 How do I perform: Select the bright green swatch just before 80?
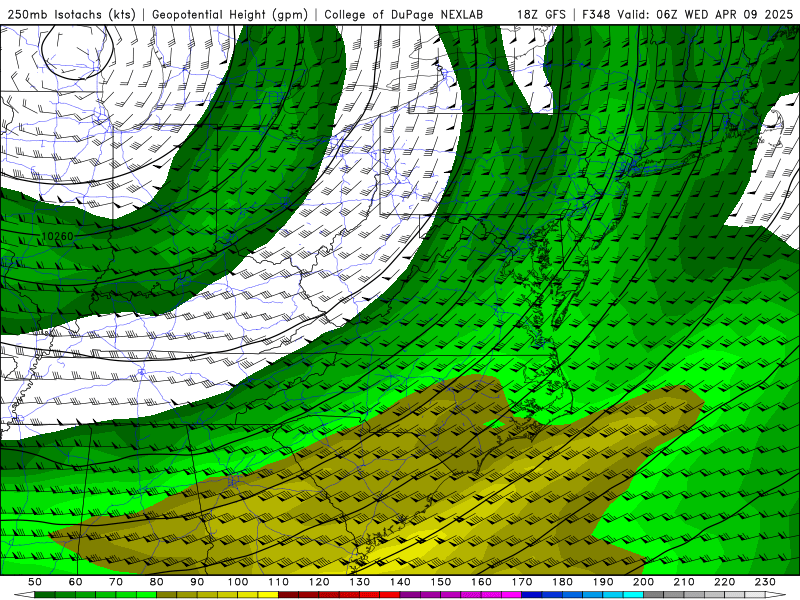click(146, 595)
